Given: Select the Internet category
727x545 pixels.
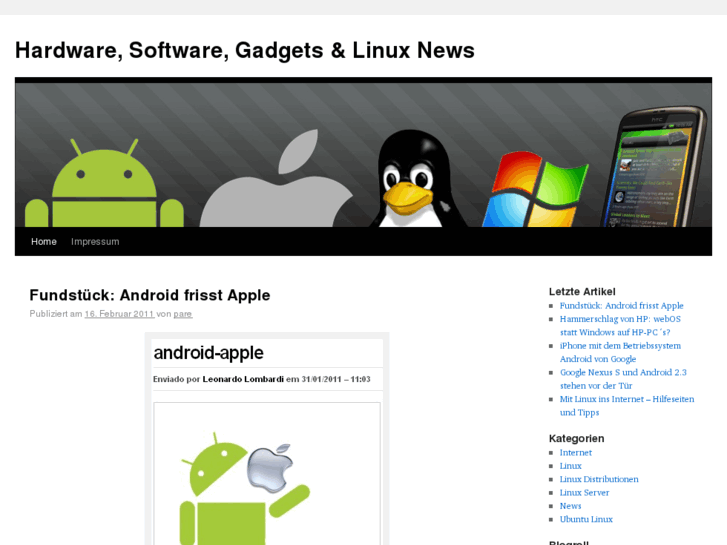Looking at the screenshot, I should coord(575,453).
